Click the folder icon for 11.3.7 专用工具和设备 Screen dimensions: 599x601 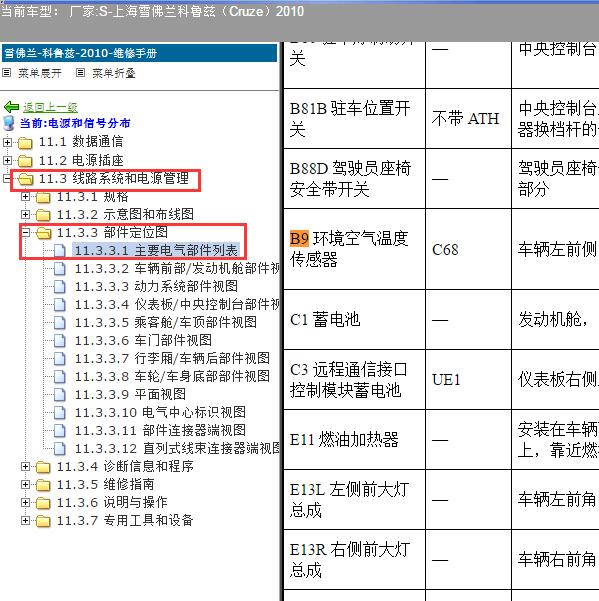click(43, 521)
